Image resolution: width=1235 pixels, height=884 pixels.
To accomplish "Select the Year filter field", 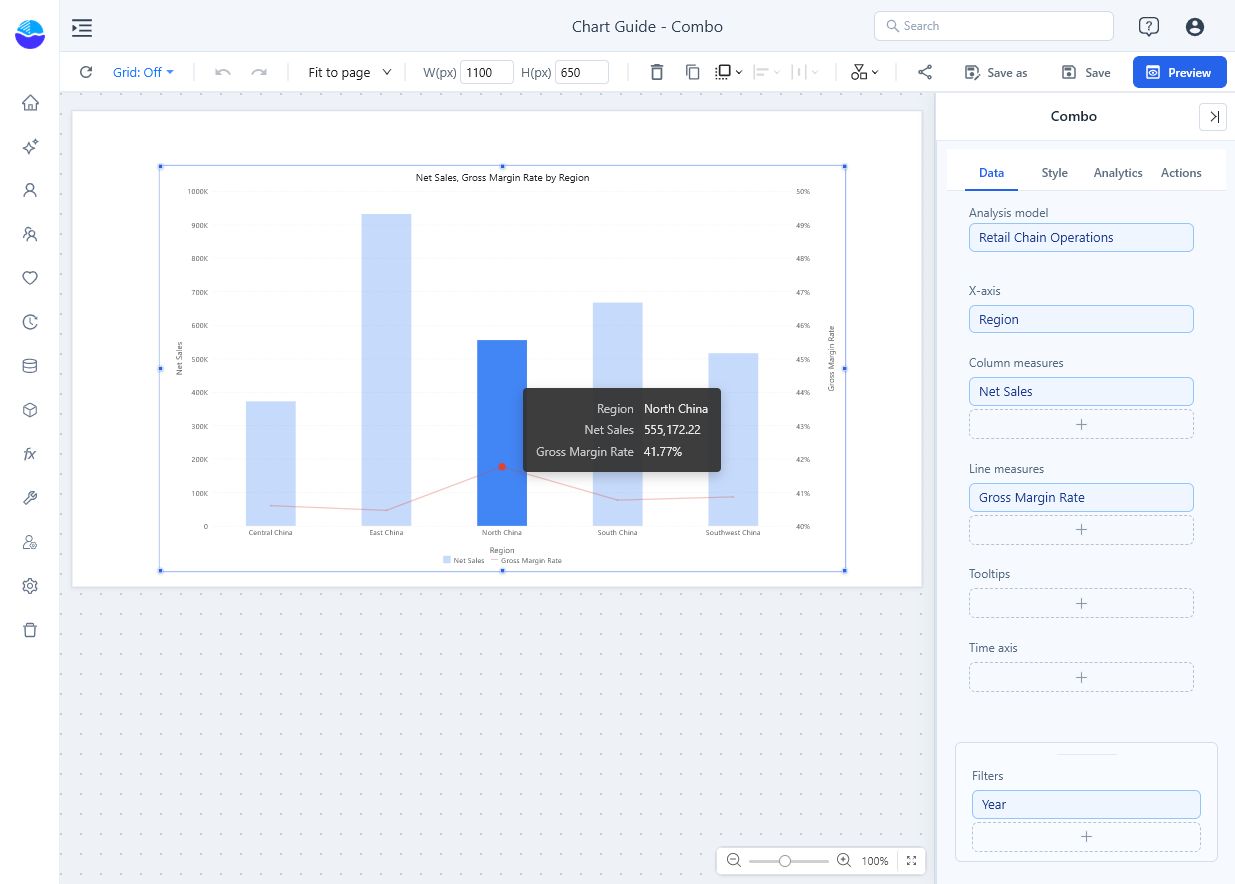I will tap(1086, 805).
